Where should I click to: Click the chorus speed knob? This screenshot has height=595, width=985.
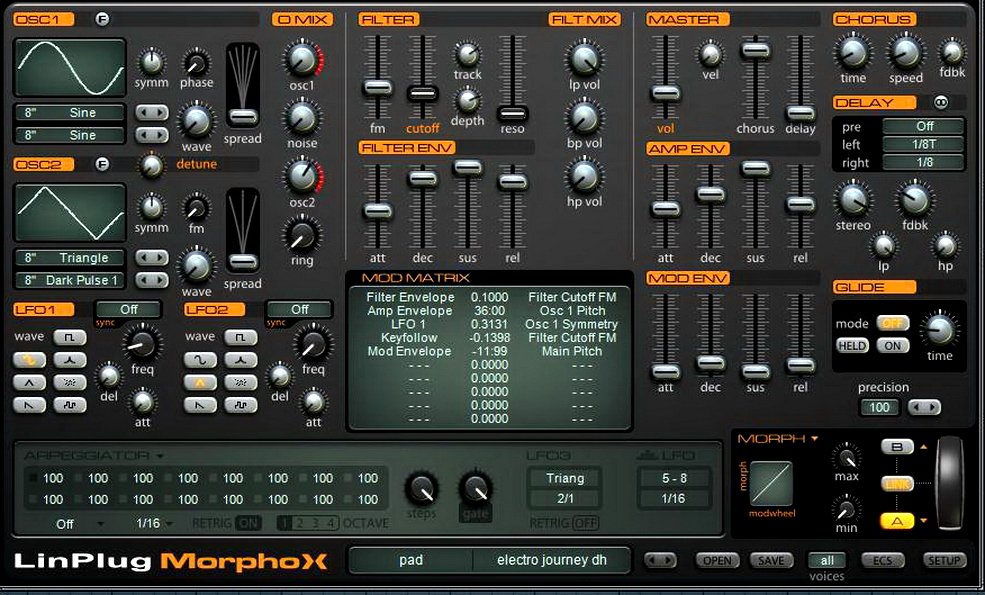click(905, 53)
